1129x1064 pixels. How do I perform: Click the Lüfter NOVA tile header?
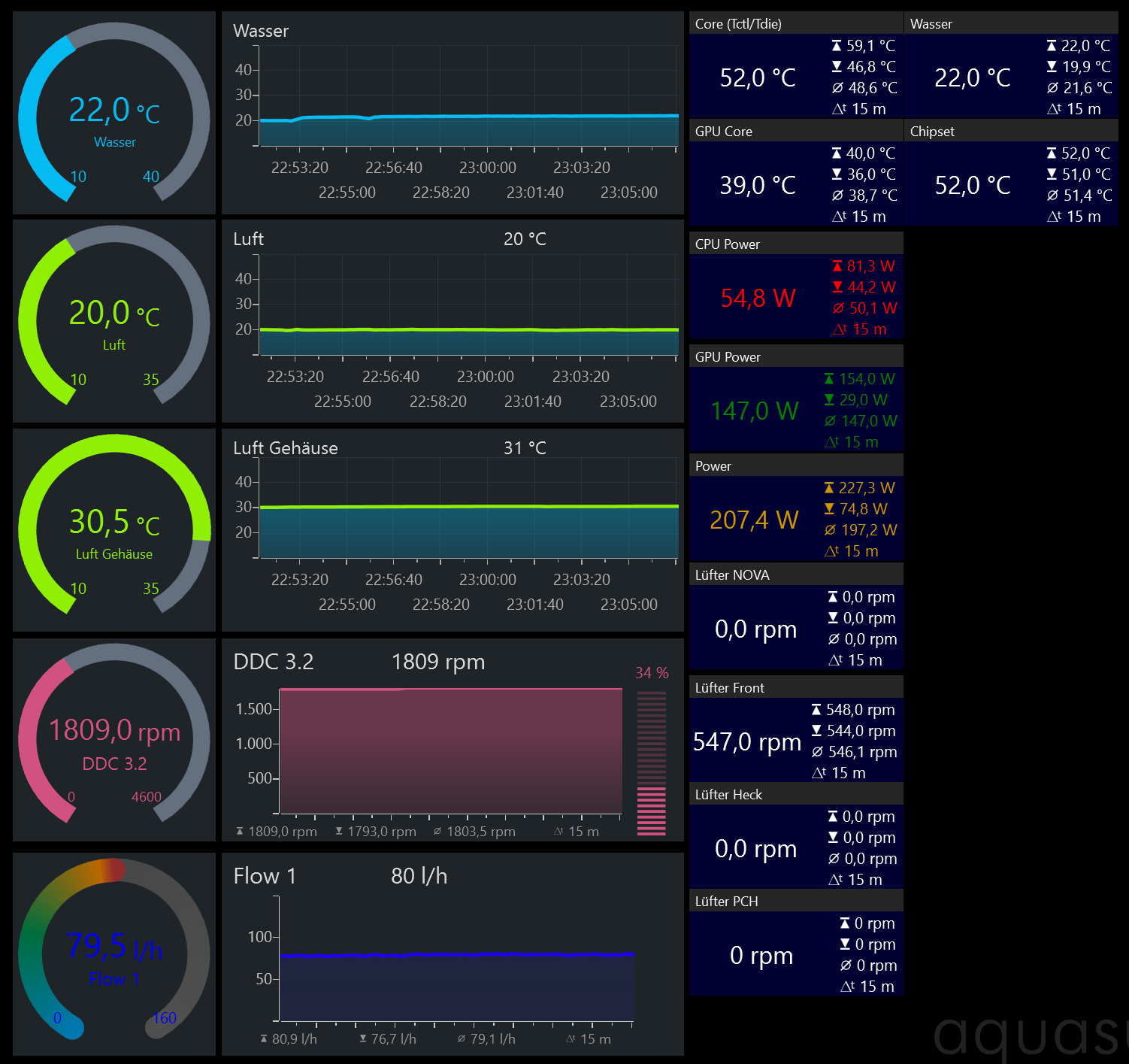pos(796,574)
